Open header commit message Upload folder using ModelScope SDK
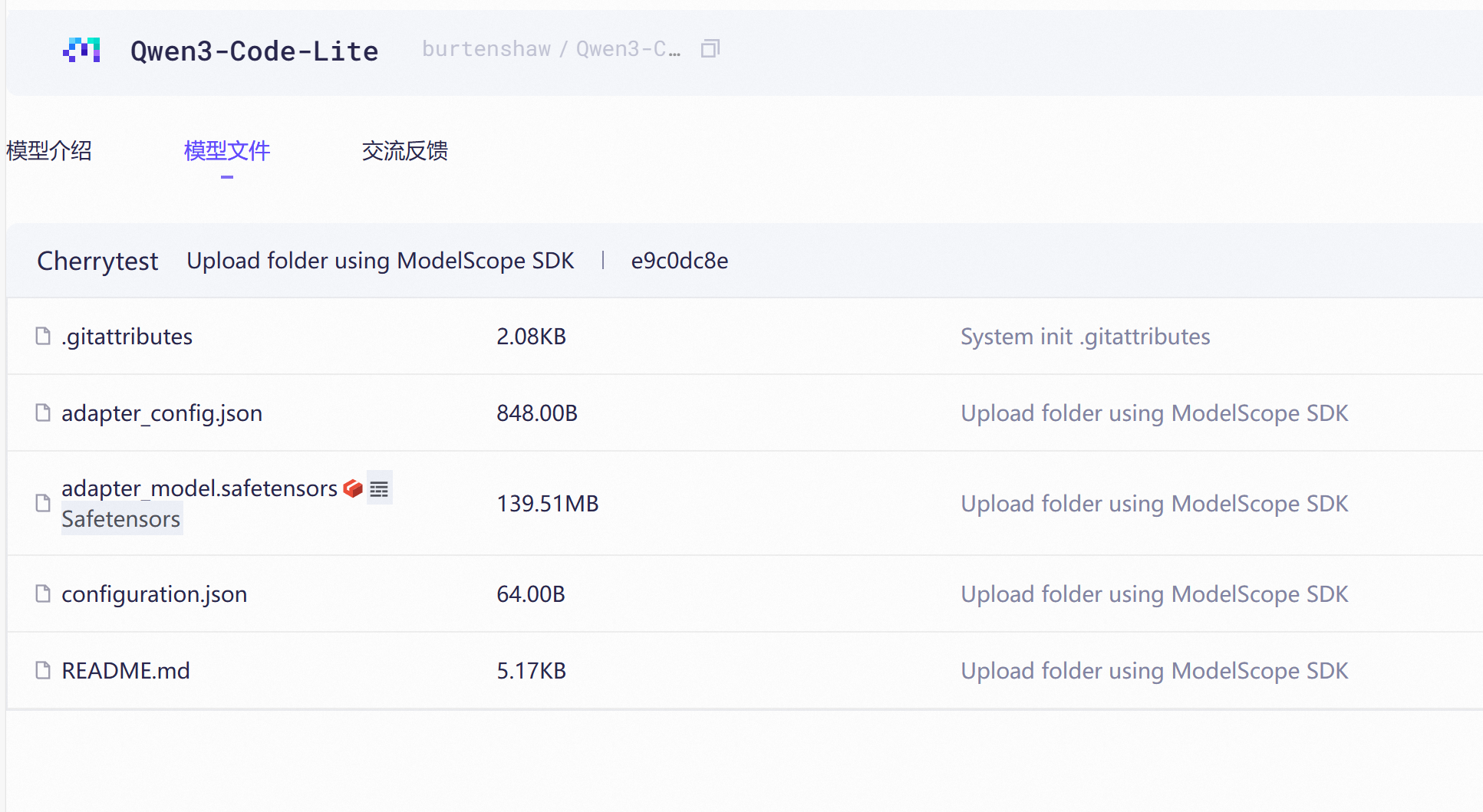Viewport: 1483px width, 812px height. (381, 261)
